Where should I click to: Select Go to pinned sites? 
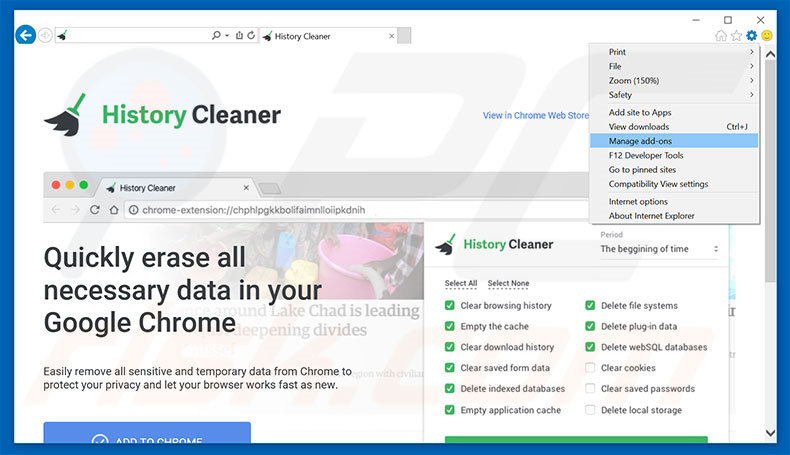click(675, 170)
